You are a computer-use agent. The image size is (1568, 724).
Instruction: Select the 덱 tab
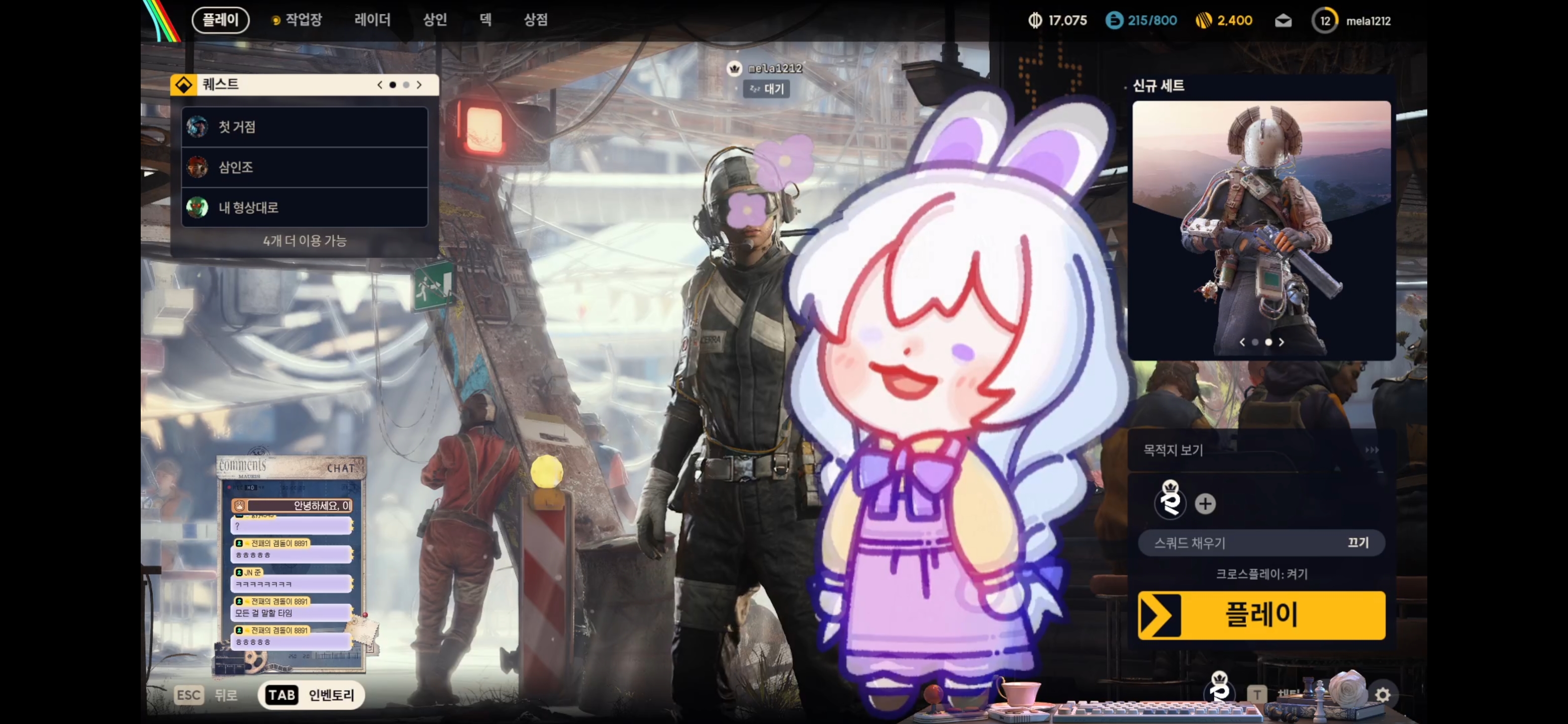click(x=486, y=20)
